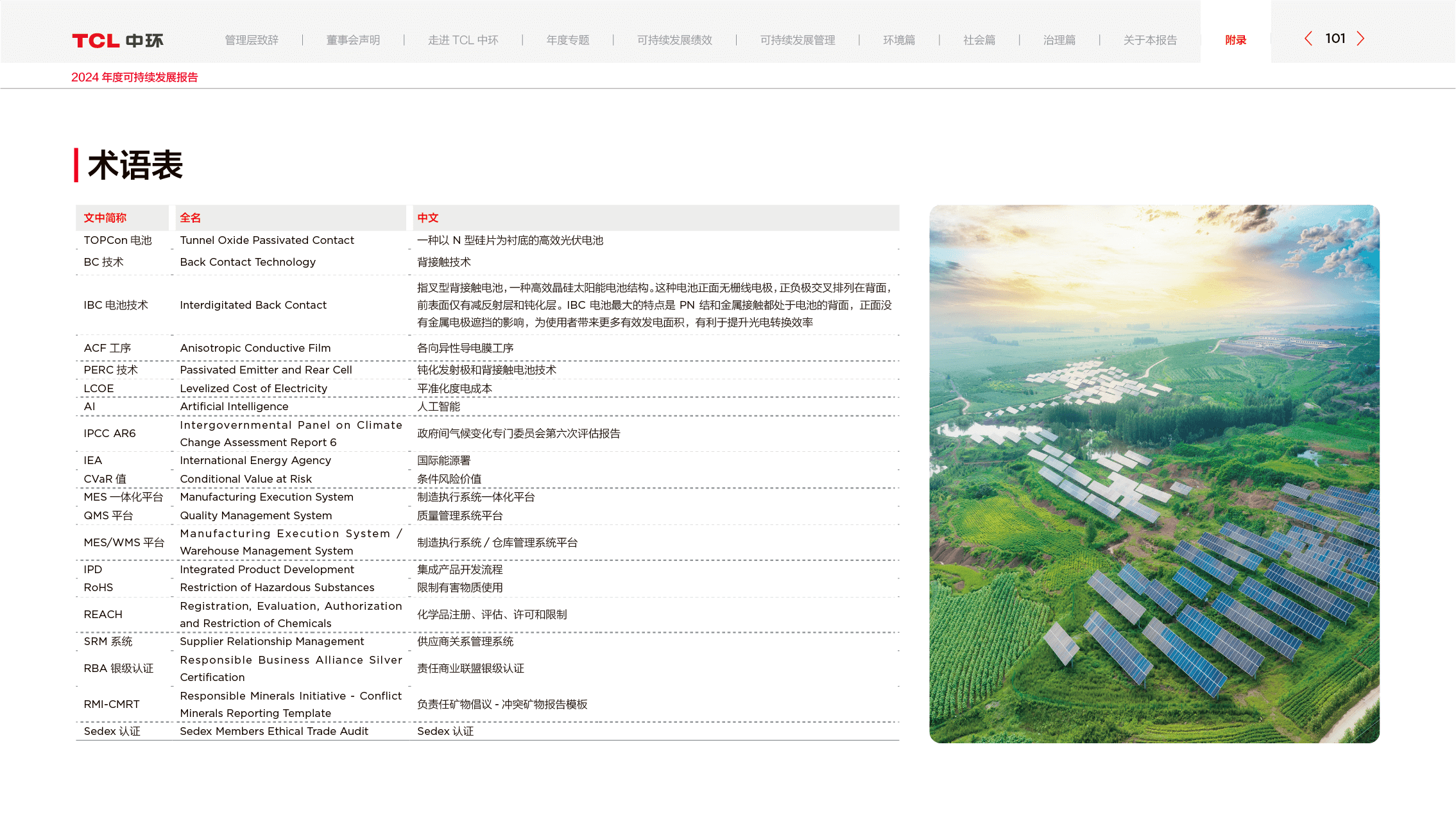
Task: Open the 董事会声明 section
Action: (353, 40)
